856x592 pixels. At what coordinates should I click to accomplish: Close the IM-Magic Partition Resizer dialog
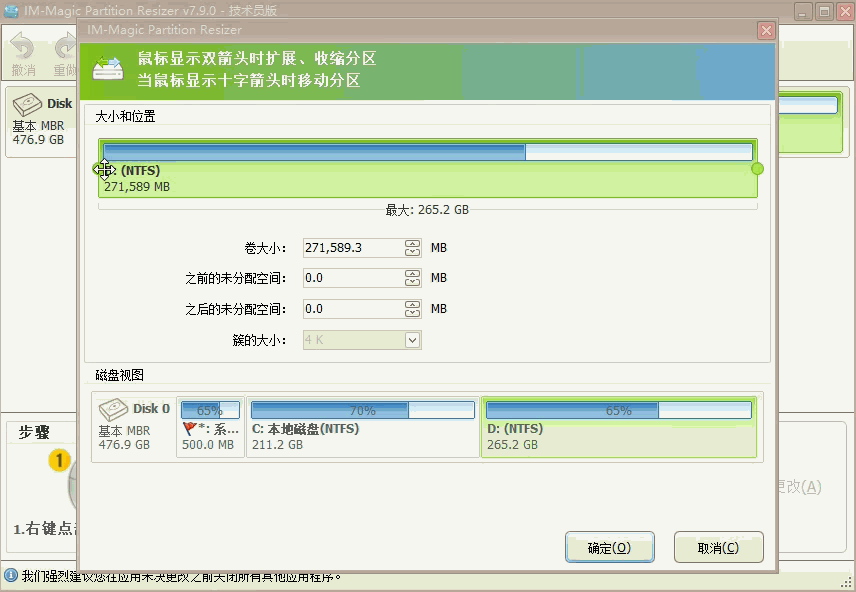766,31
